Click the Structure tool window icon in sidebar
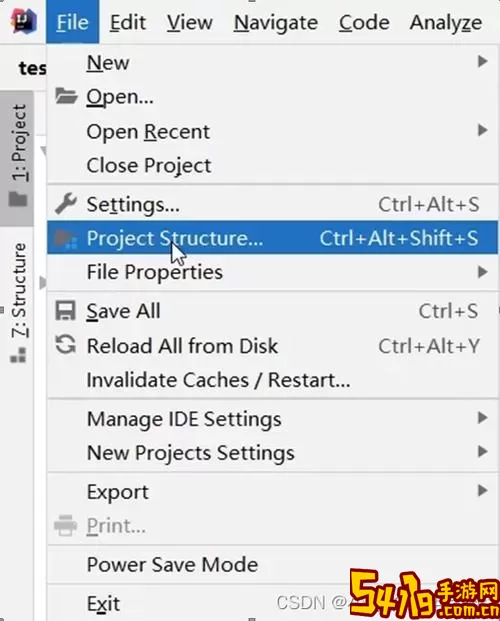Image resolution: width=500 pixels, height=621 pixels. [x=18, y=354]
